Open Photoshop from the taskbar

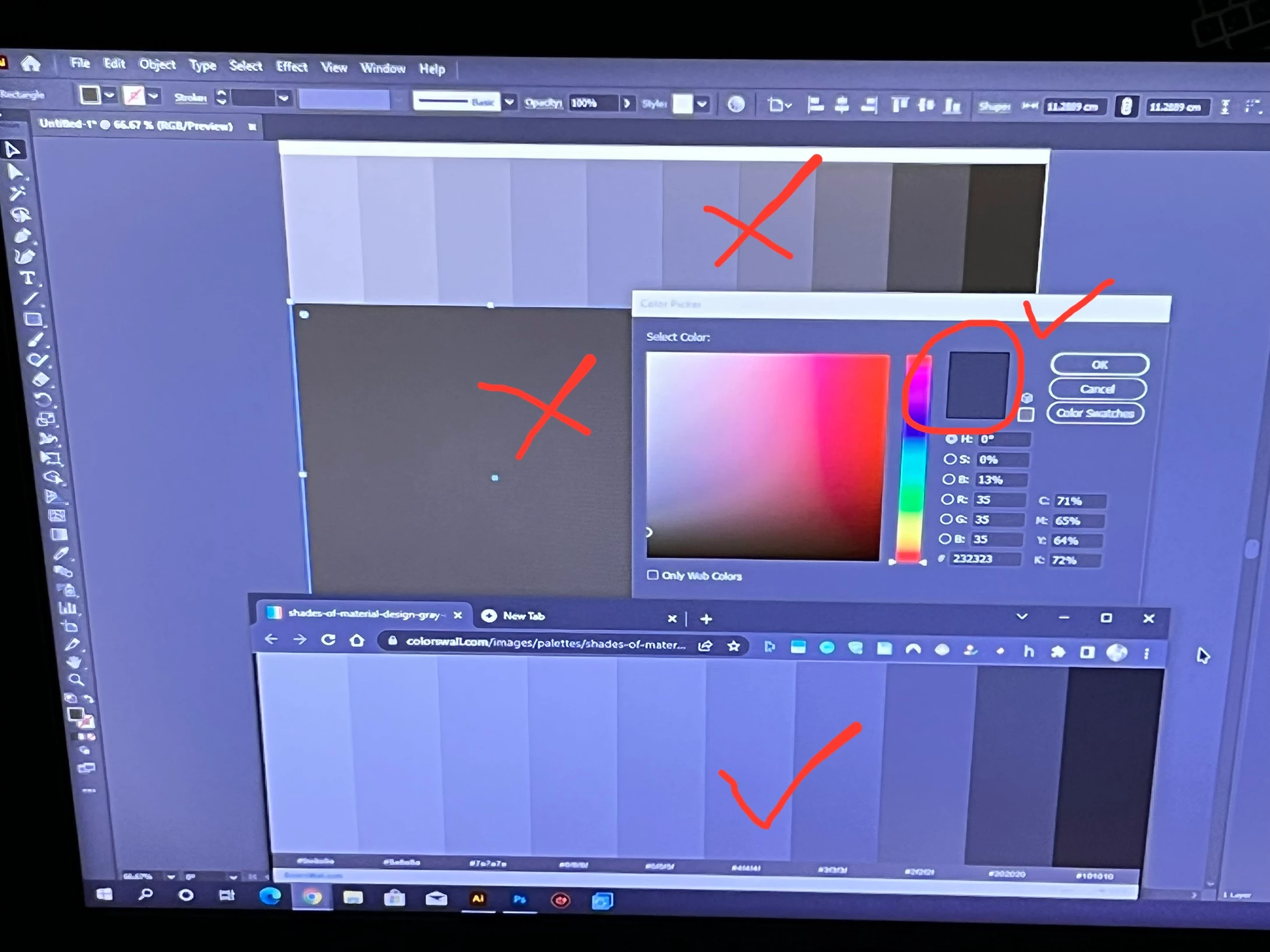[x=520, y=900]
